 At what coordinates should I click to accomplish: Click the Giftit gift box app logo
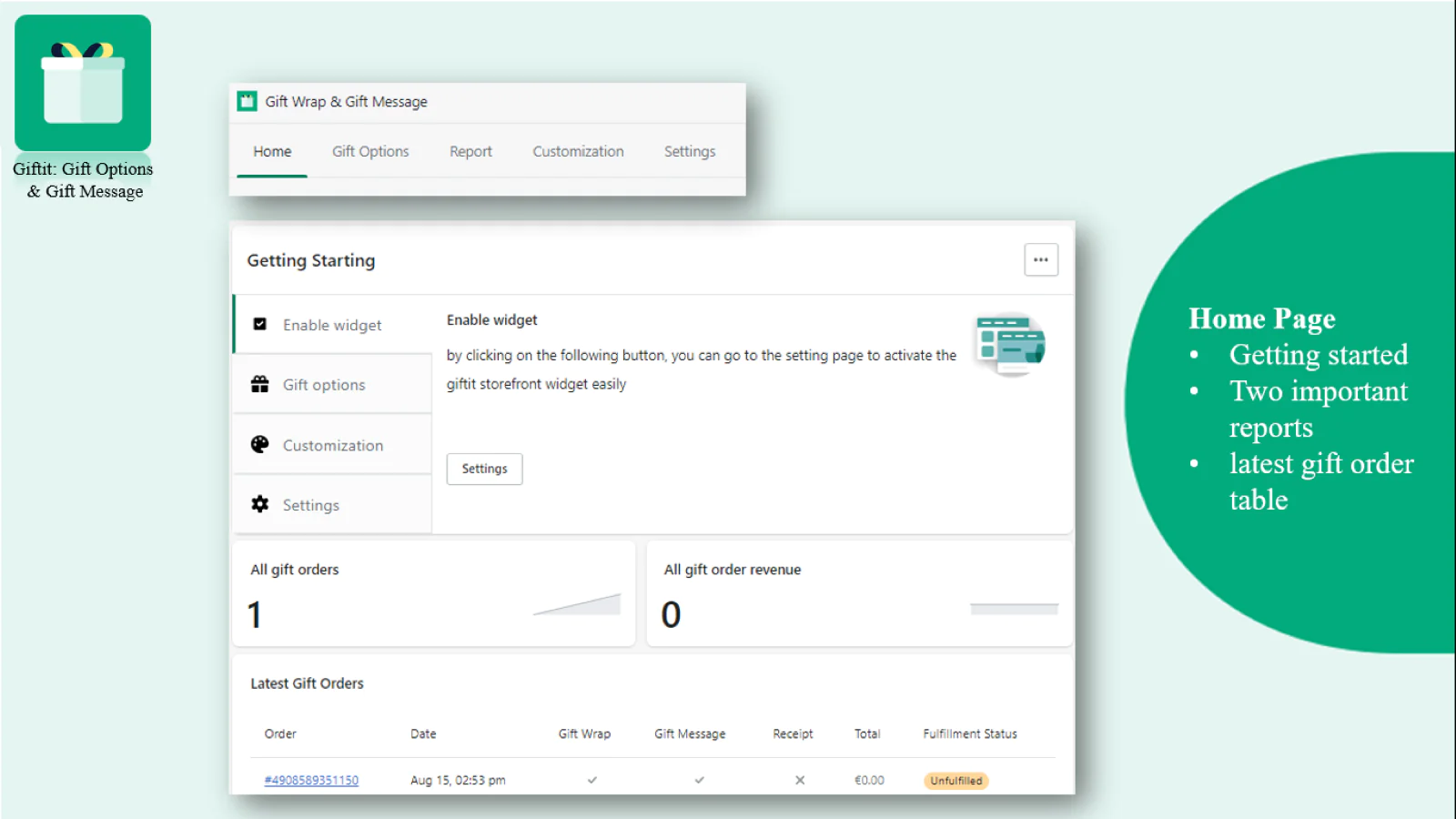pyautogui.click(x=83, y=83)
